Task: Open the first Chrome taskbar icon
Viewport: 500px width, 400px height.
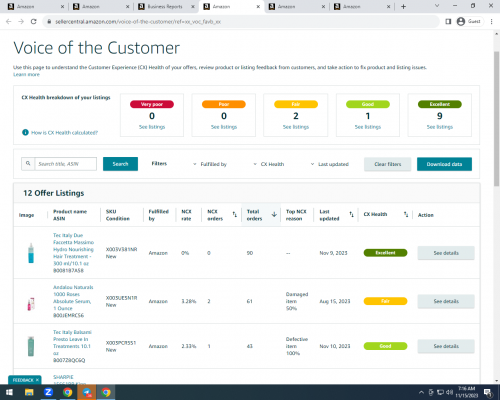Action: point(68,392)
